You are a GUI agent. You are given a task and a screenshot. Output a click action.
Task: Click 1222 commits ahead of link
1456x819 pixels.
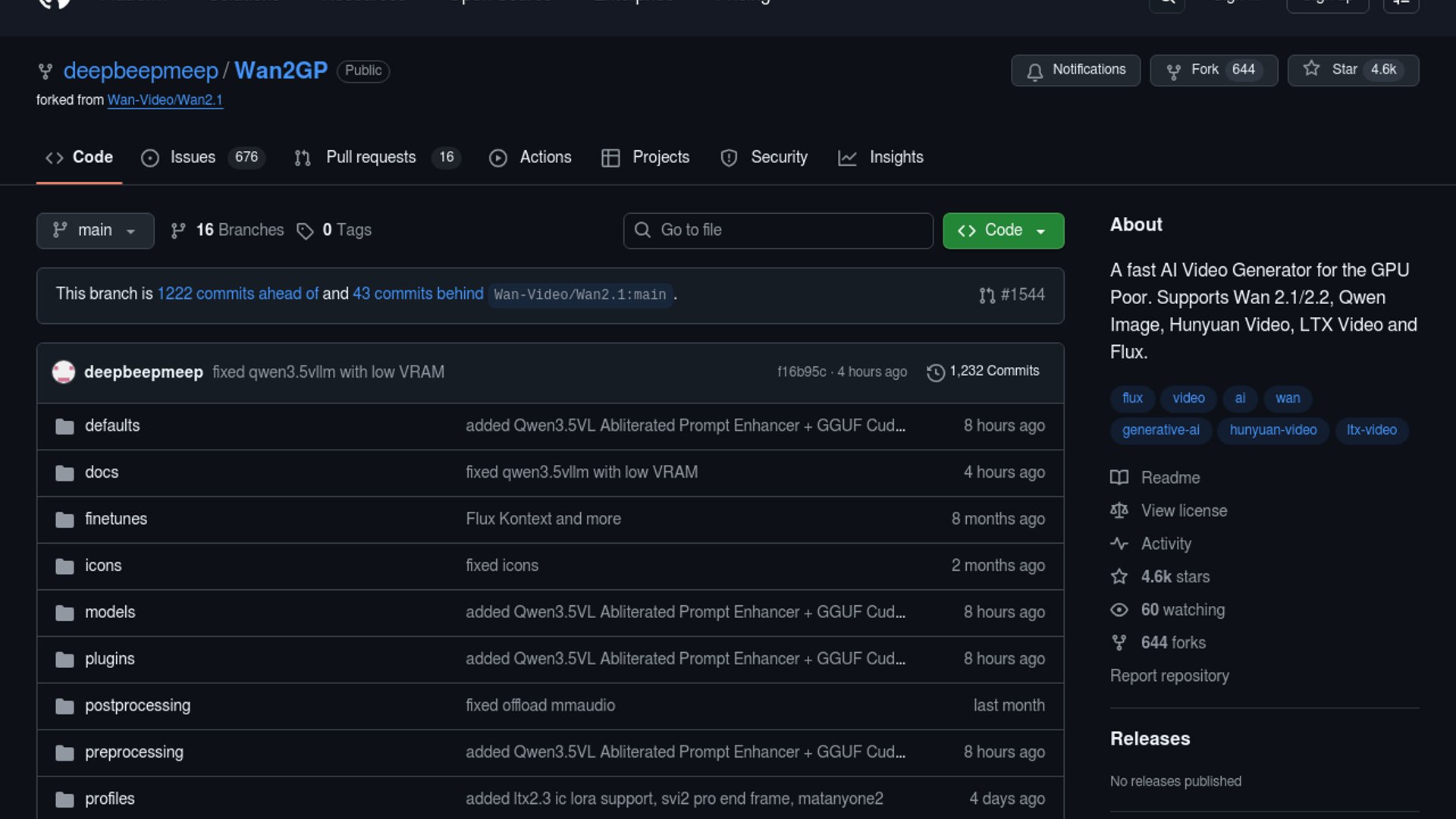(237, 293)
